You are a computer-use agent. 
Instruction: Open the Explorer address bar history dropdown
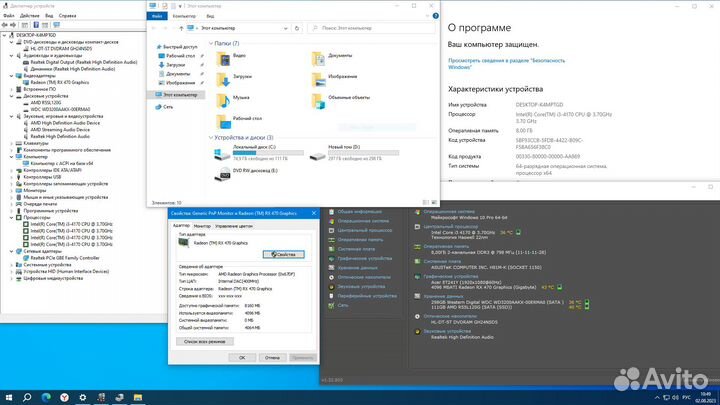pyautogui.click(x=285, y=28)
